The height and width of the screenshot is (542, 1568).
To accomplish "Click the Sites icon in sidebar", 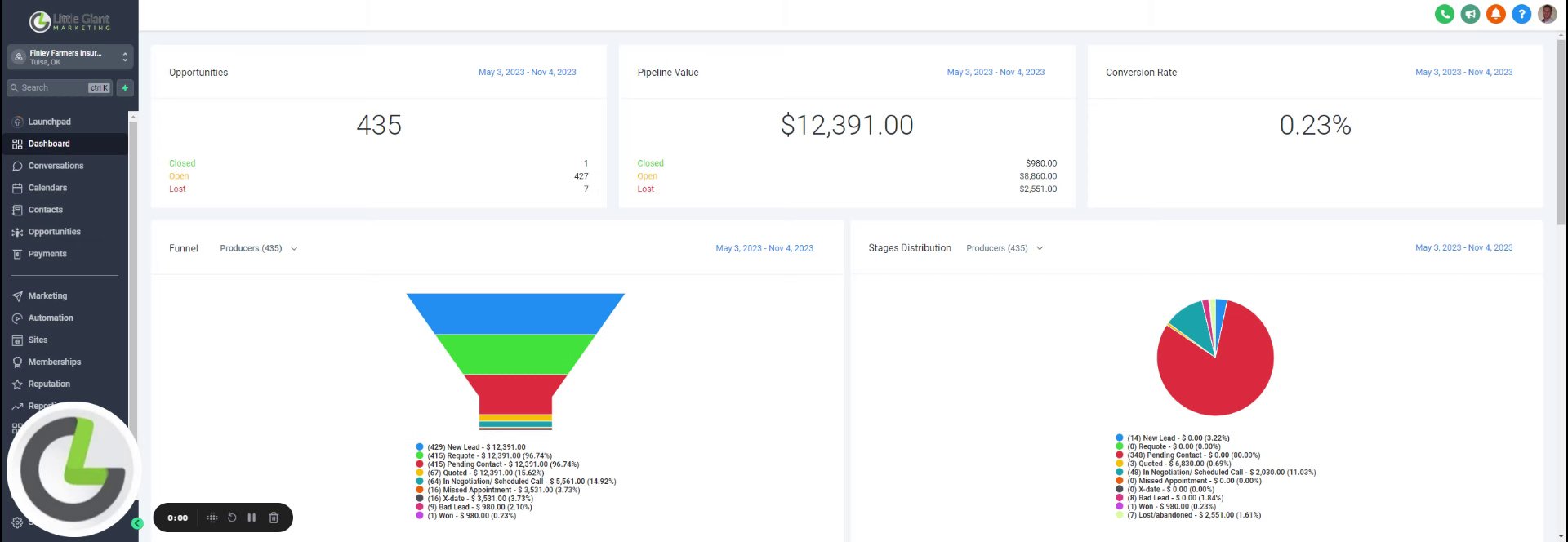I will pyautogui.click(x=17, y=340).
